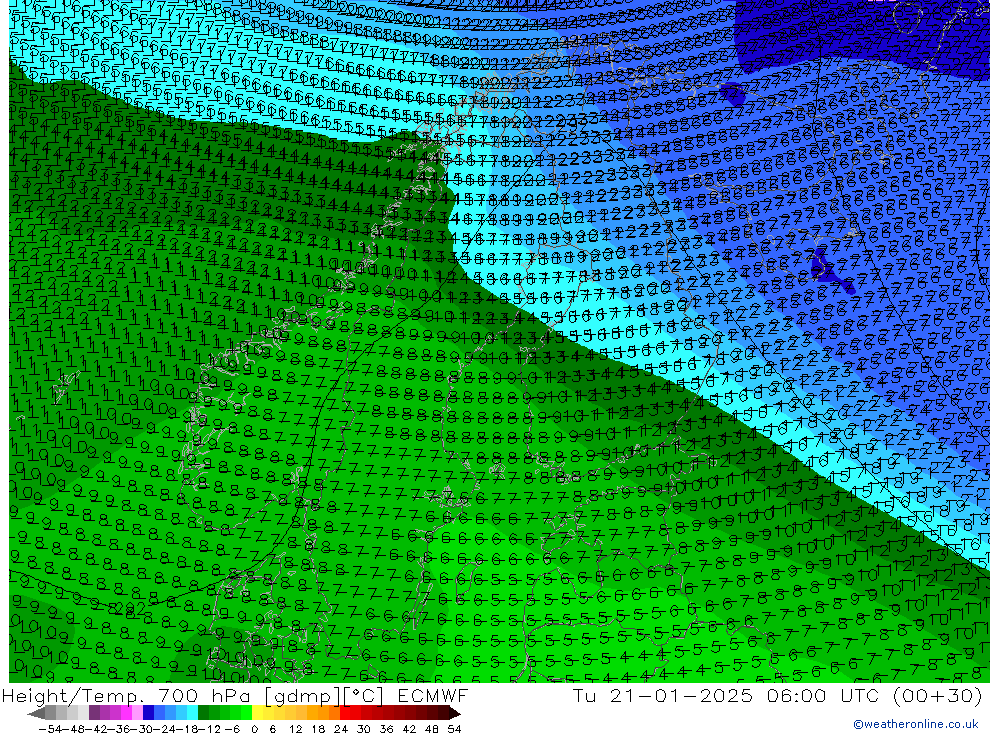Click the 'Tu 21-01-2025 06:00 UTC' date text
The image size is (1000, 733).
pyautogui.click(x=726, y=695)
